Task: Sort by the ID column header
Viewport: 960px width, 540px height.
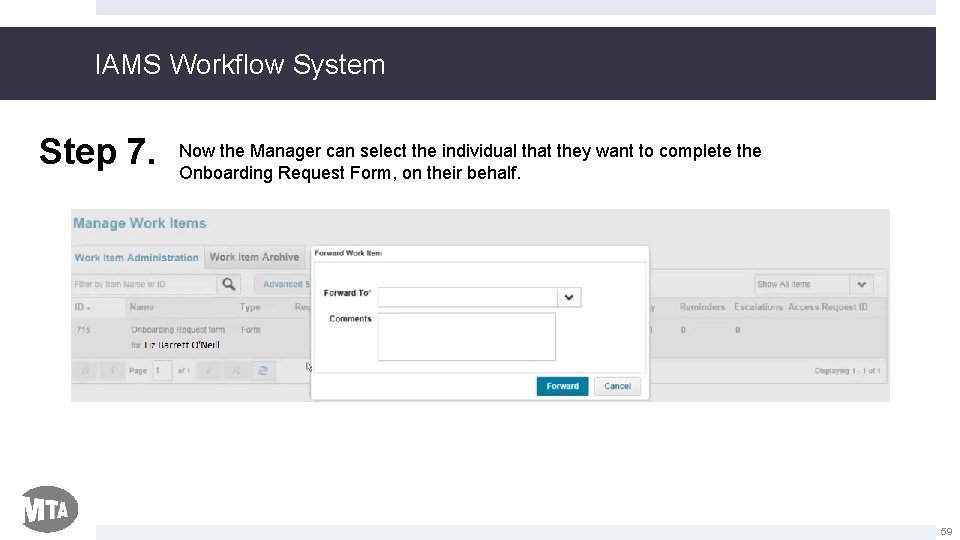Action: point(83,307)
